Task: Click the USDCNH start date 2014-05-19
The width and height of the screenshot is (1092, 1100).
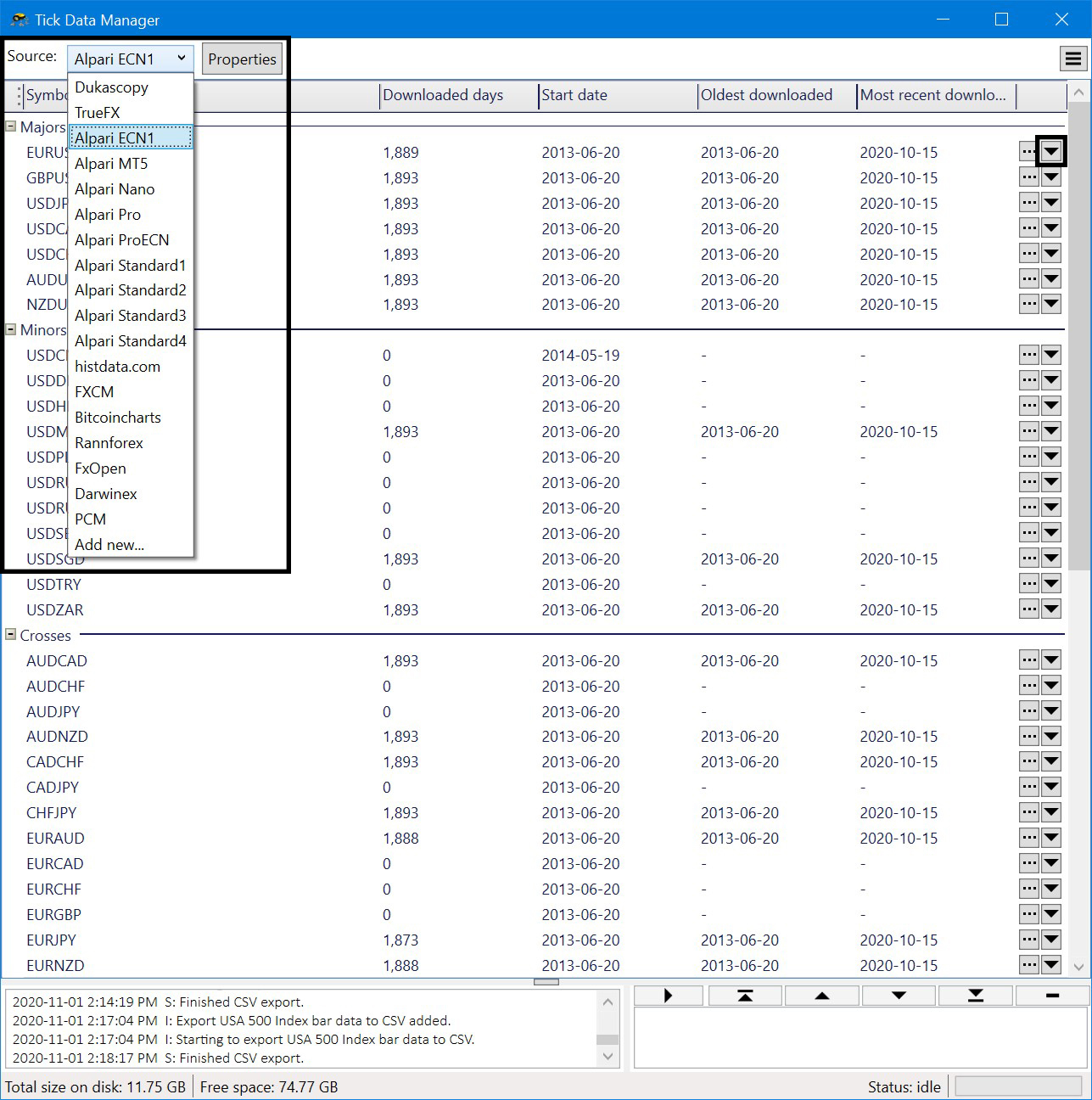Action: click(580, 355)
